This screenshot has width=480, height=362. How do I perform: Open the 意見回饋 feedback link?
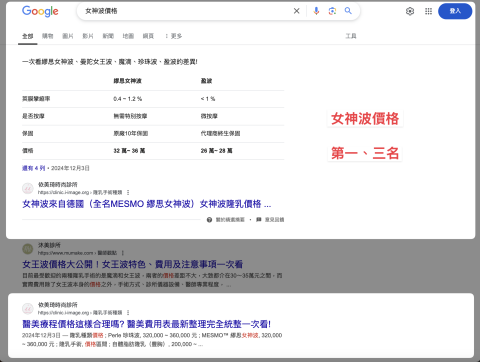274,220
